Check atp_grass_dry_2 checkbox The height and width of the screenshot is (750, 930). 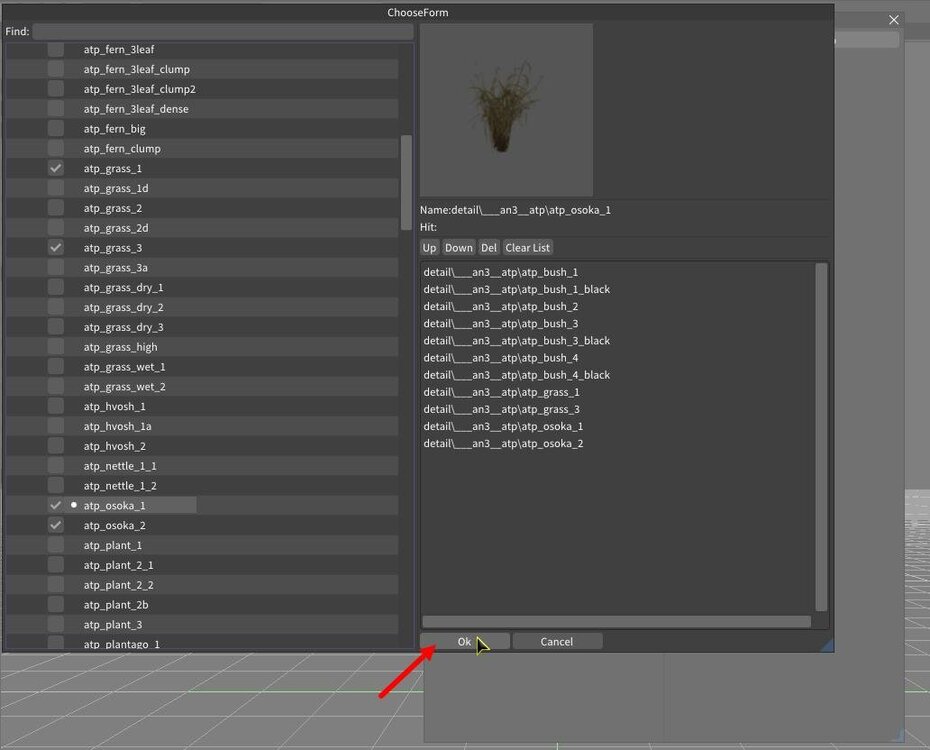pos(56,307)
